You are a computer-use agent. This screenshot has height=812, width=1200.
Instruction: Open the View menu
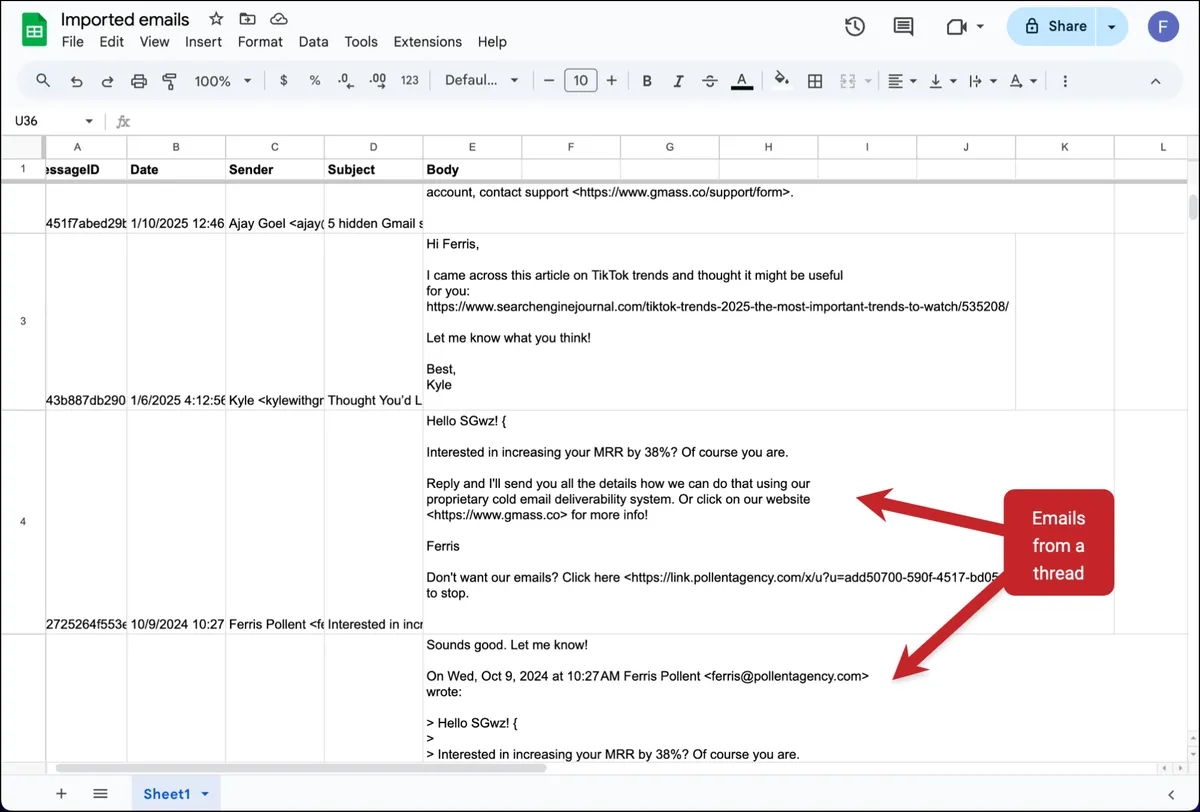(x=154, y=42)
